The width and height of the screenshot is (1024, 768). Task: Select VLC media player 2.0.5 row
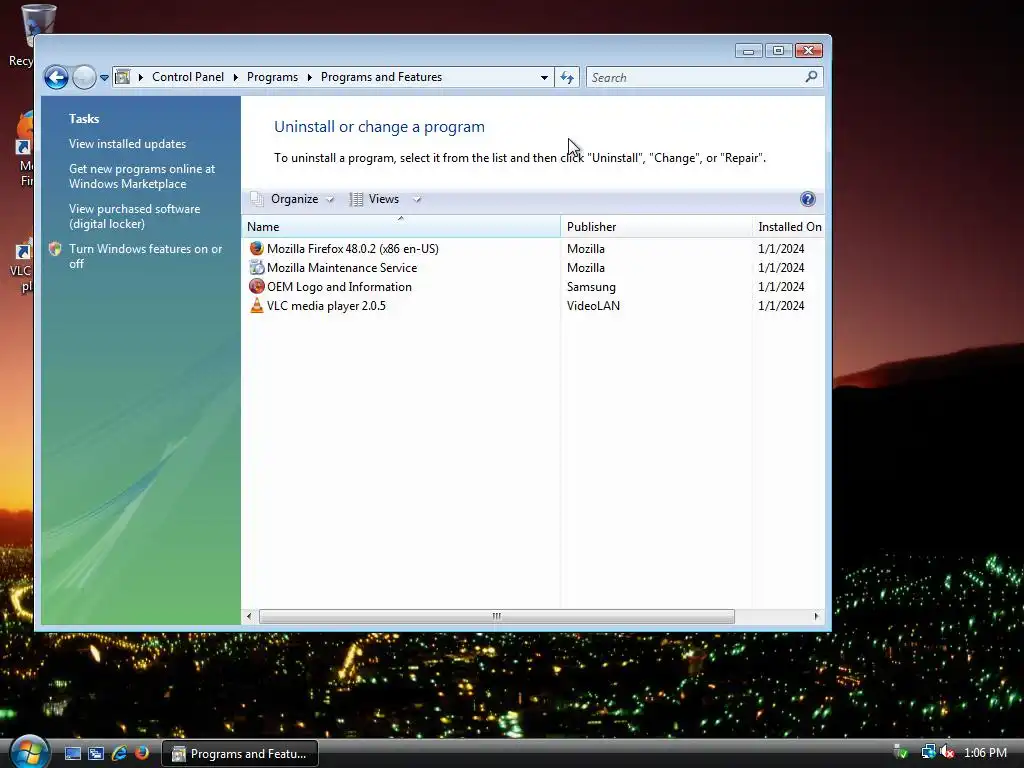[533, 306]
